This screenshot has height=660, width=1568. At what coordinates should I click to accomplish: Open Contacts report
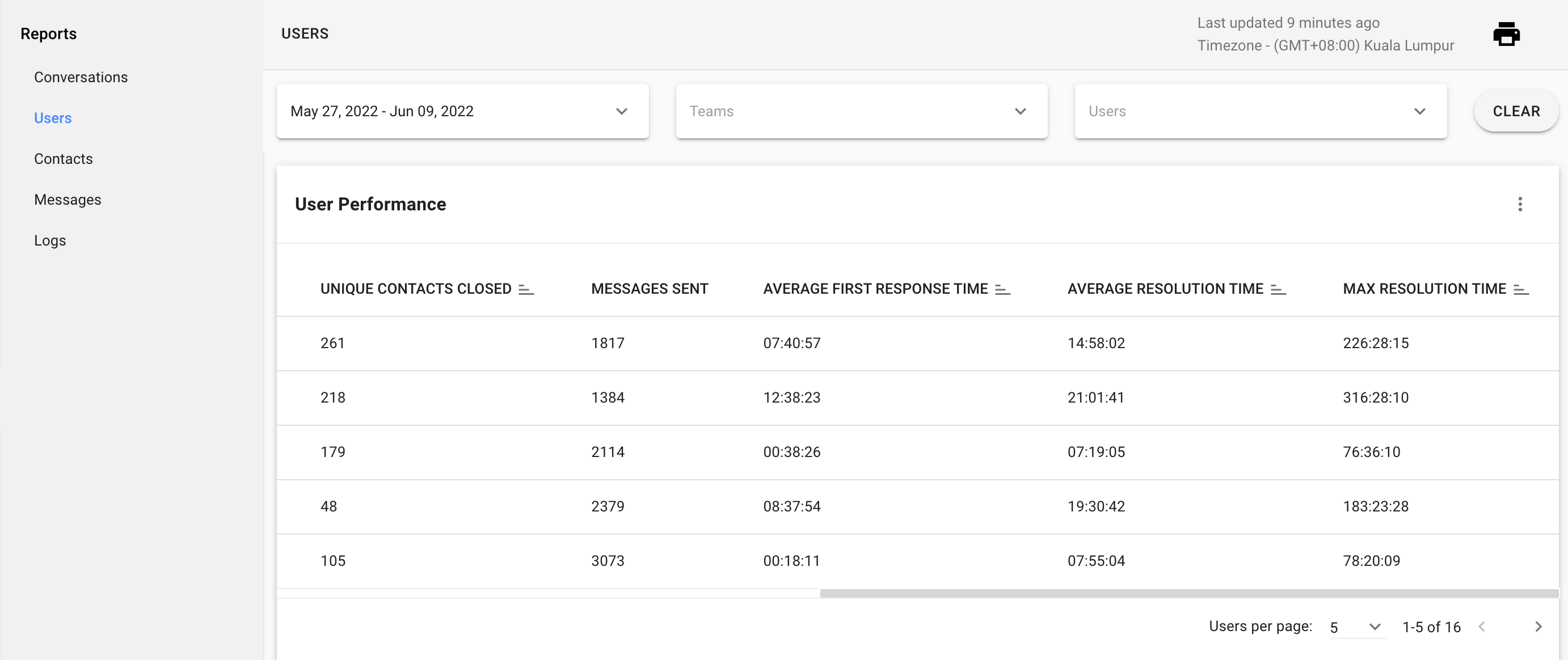point(64,159)
